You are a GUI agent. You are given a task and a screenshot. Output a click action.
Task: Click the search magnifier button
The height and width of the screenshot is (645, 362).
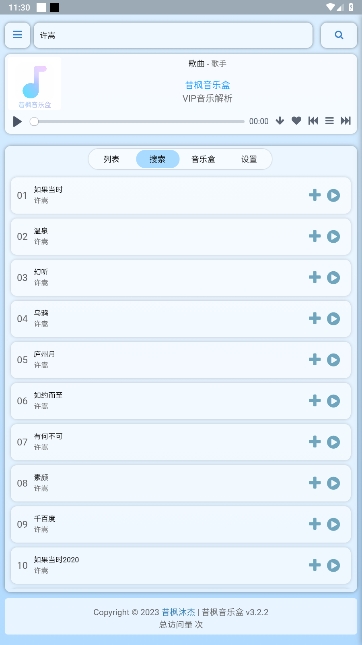pyautogui.click(x=339, y=35)
